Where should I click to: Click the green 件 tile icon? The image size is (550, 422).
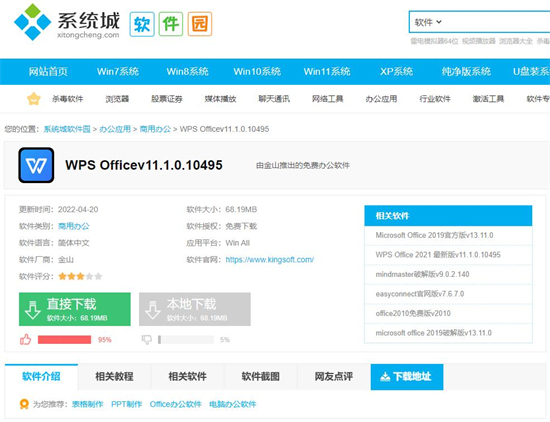(171, 24)
